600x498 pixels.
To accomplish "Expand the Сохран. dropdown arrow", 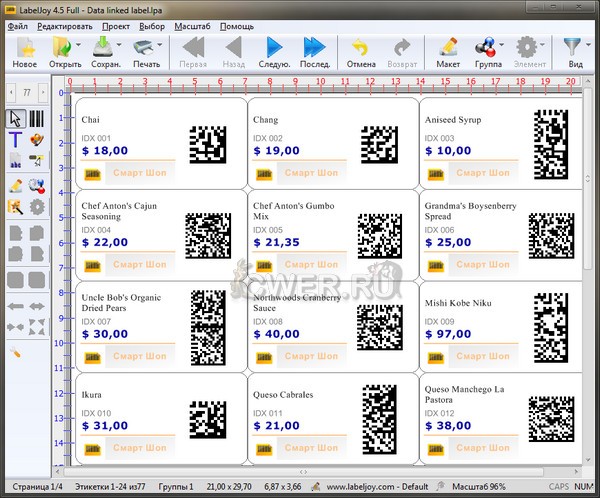I will (x=120, y=47).
